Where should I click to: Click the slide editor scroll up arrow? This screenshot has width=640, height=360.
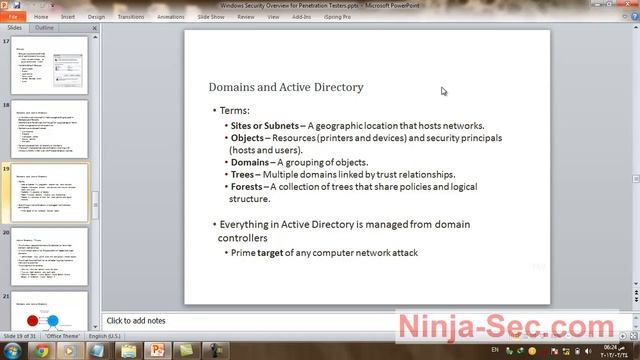point(636,27)
